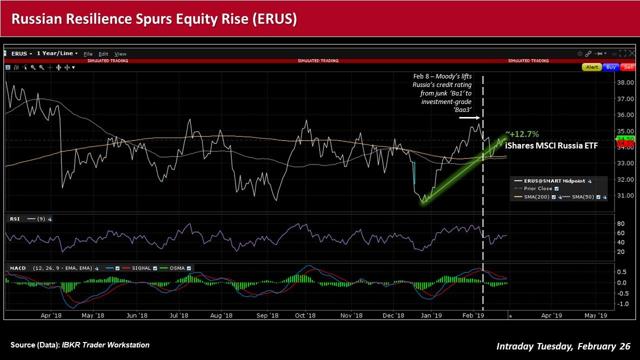Expand the crosshair tool dropdown arrow
This screenshot has width=640, height=360.
point(73,67)
